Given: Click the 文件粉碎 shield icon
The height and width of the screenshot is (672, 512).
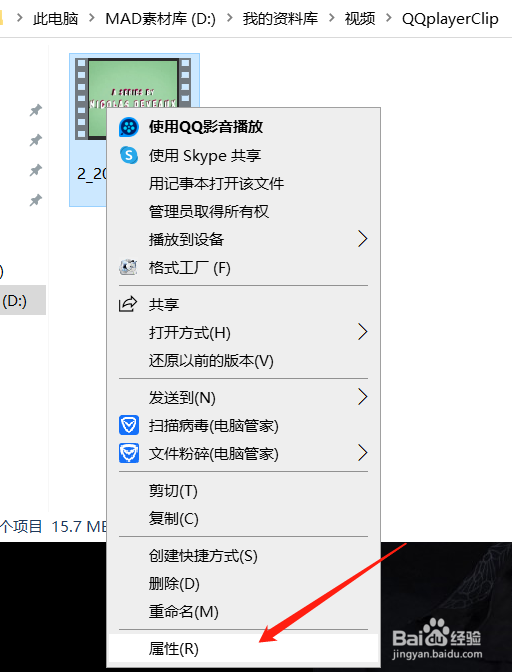Looking at the screenshot, I should coord(129,453).
